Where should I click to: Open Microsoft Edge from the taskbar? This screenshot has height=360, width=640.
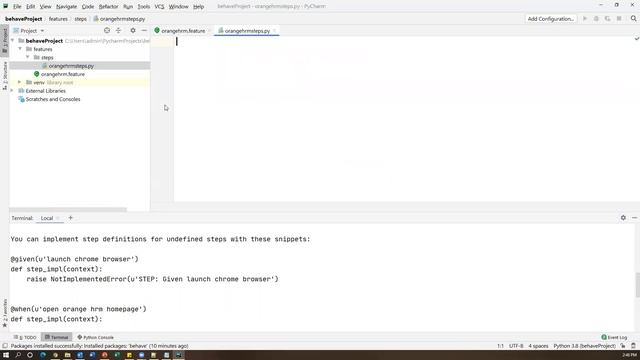[x=43, y=355]
